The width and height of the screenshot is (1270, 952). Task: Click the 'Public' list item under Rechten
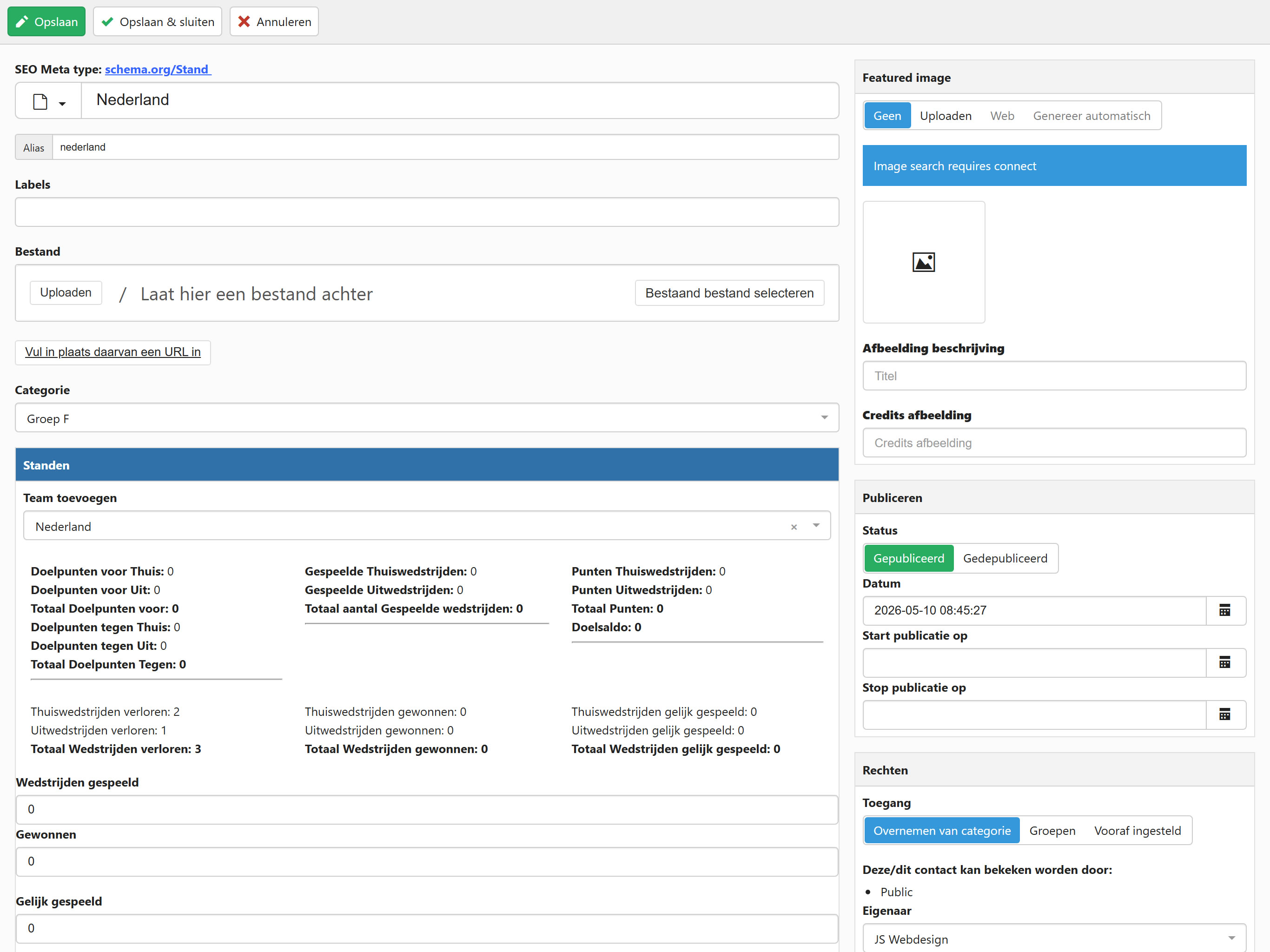click(x=896, y=892)
